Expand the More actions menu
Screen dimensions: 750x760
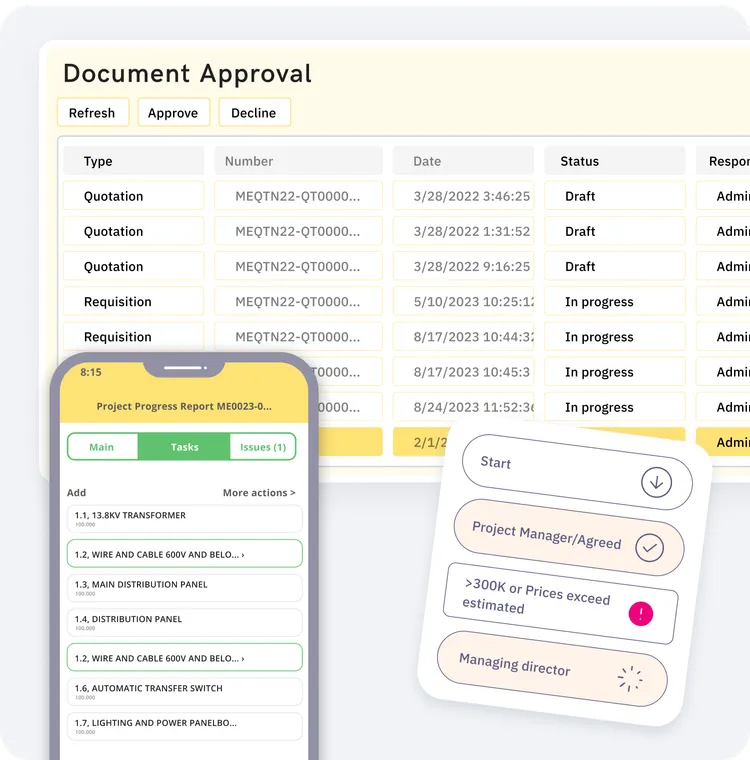259,492
